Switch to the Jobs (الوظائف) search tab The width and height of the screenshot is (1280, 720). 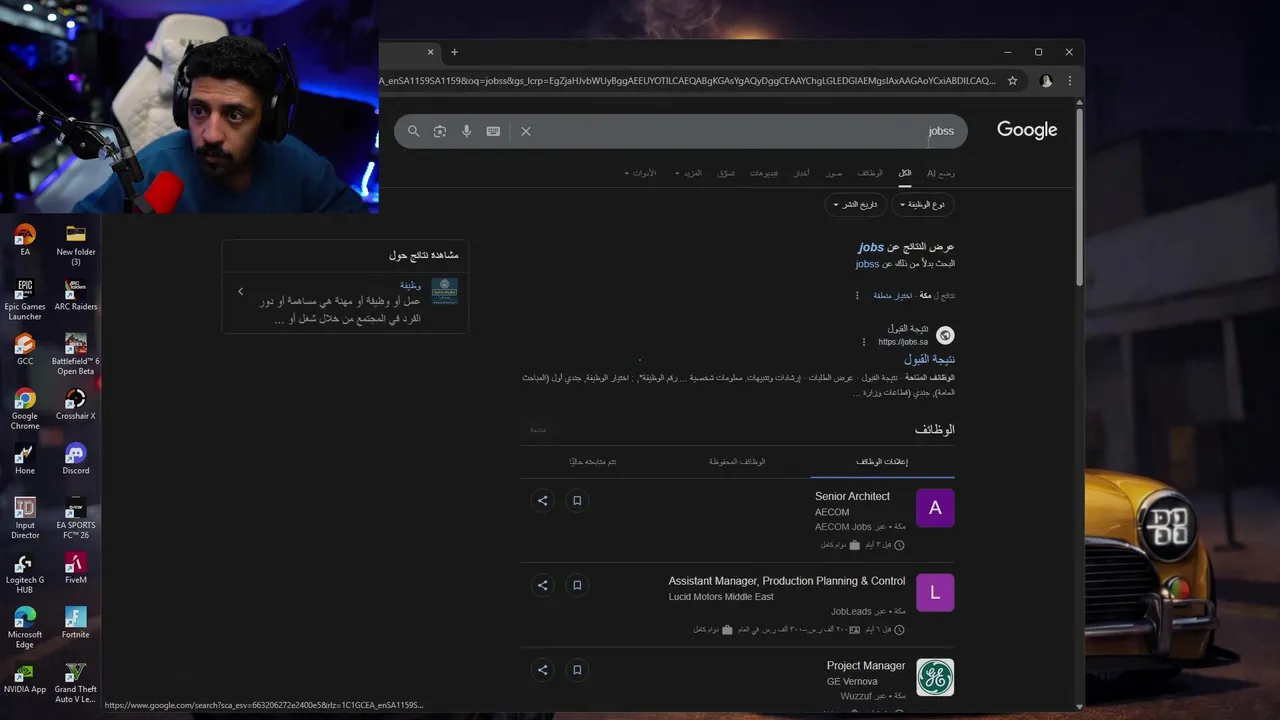(x=870, y=173)
